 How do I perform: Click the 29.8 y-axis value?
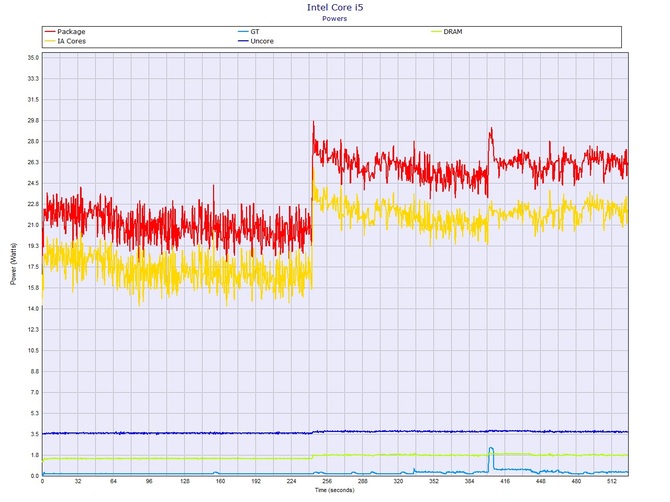click(33, 120)
